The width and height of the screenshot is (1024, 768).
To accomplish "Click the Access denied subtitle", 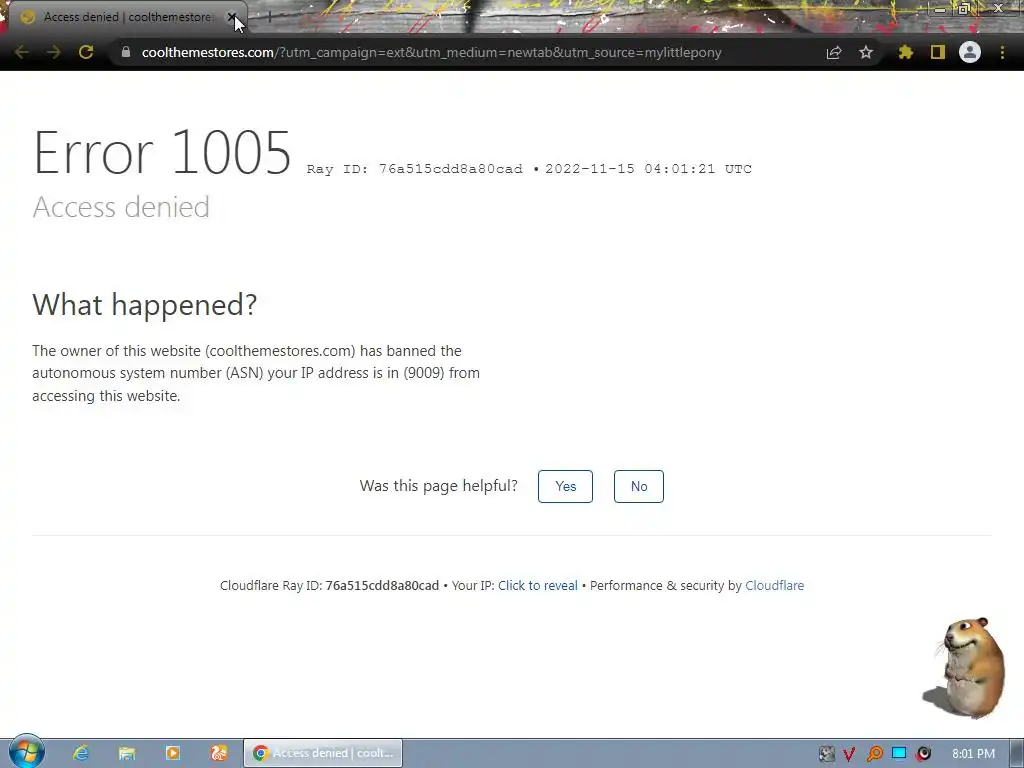I will (121, 208).
